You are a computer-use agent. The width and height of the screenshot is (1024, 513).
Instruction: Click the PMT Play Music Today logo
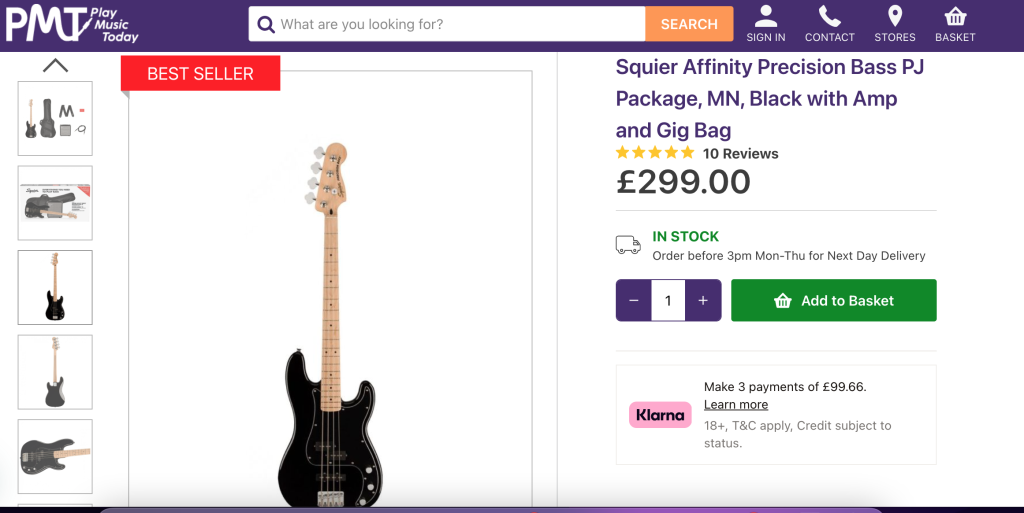(72, 24)
